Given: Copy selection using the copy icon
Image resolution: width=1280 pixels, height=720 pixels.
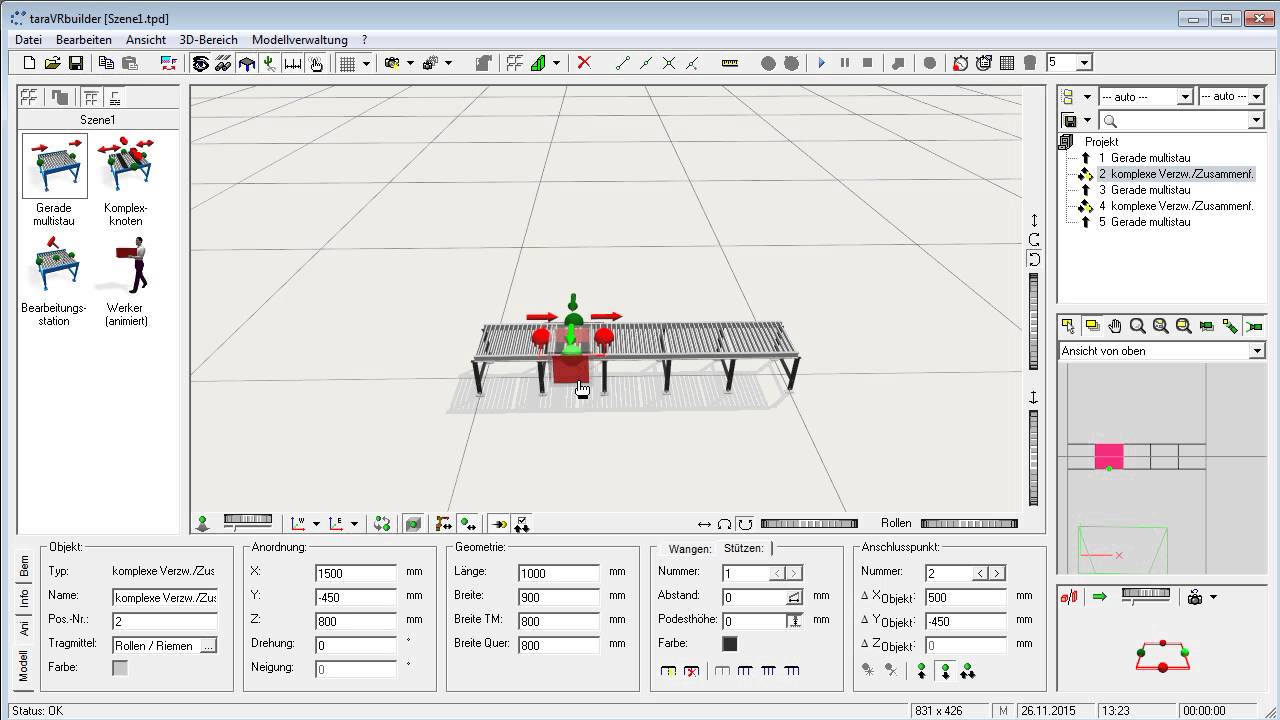Looking at the screenshot, I should coord(106,63).
